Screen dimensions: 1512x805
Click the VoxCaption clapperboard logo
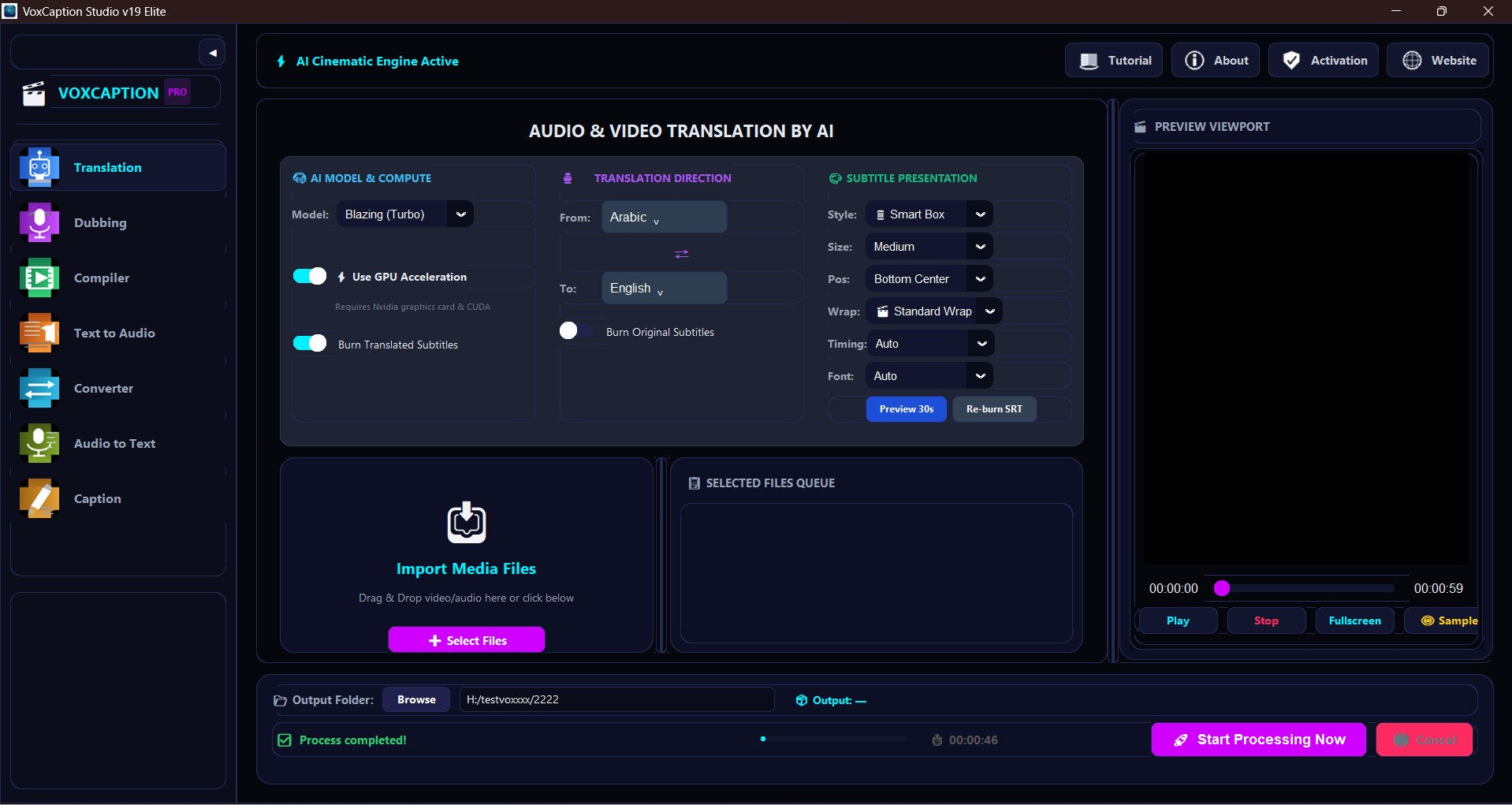tap(34, 93)
